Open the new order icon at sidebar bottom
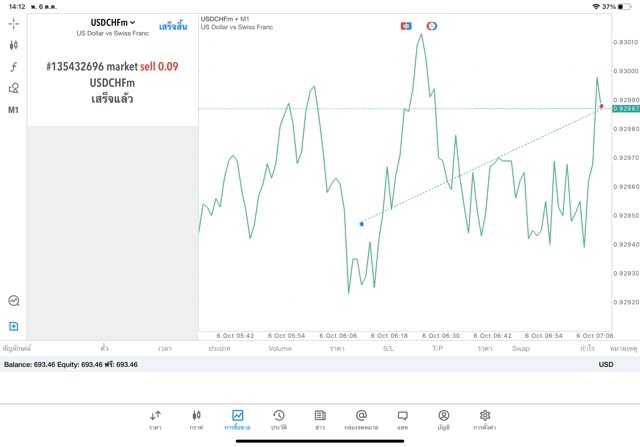This screenshot has height=447, width=640. coord(13,326)
